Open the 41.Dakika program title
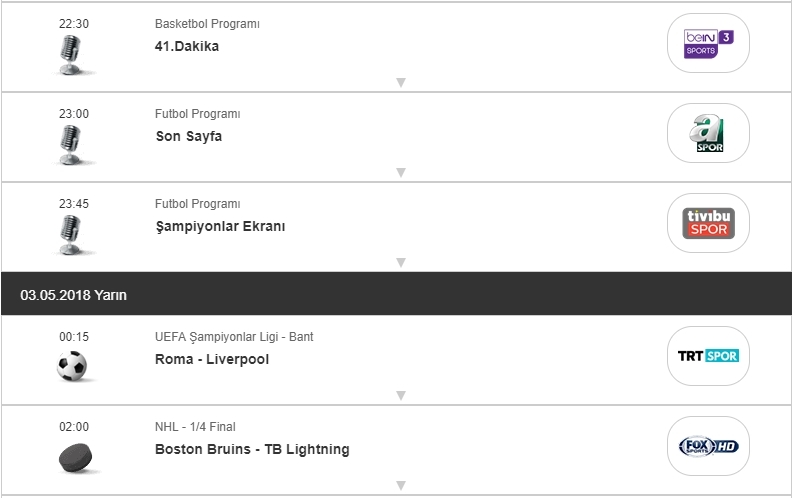The height and width of the screenshot is (498, 792). coord(187,46)
